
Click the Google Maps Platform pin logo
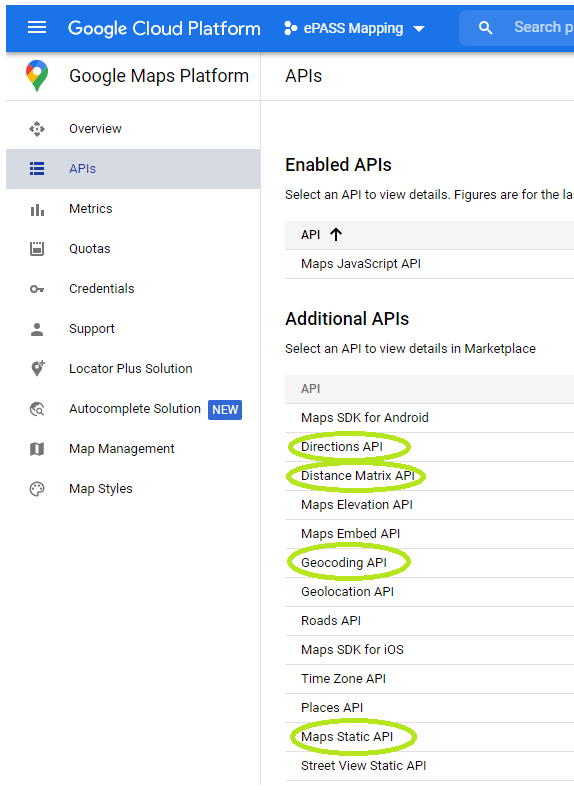tap(37, 76)
